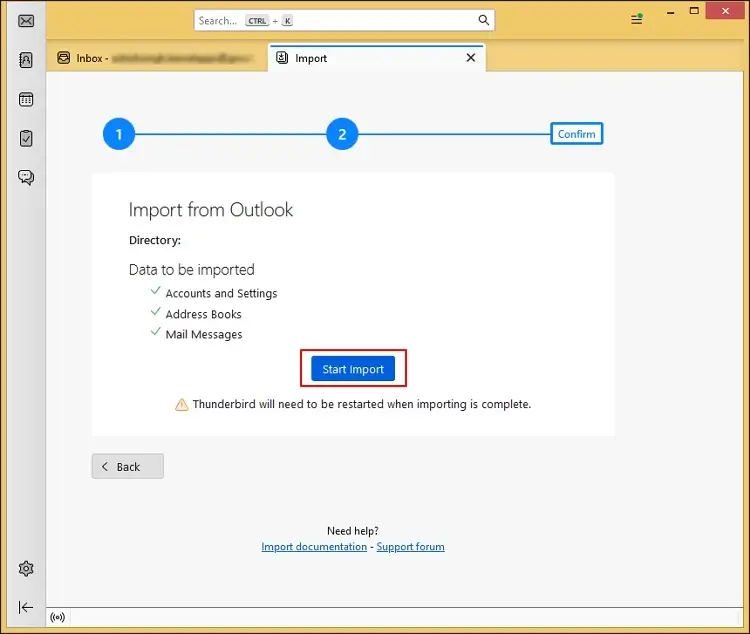
Task: Maximize the Thunderbird window
Action: point(694,11)
